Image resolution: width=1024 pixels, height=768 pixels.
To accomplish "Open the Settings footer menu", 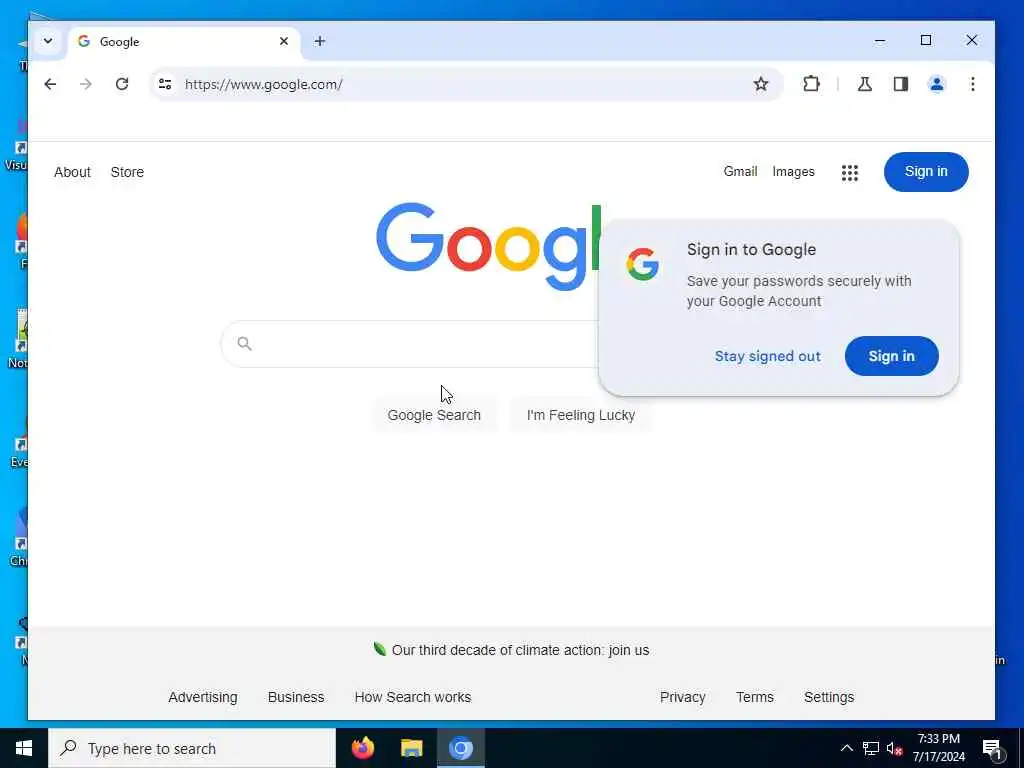I will click(x=829, y=697).
